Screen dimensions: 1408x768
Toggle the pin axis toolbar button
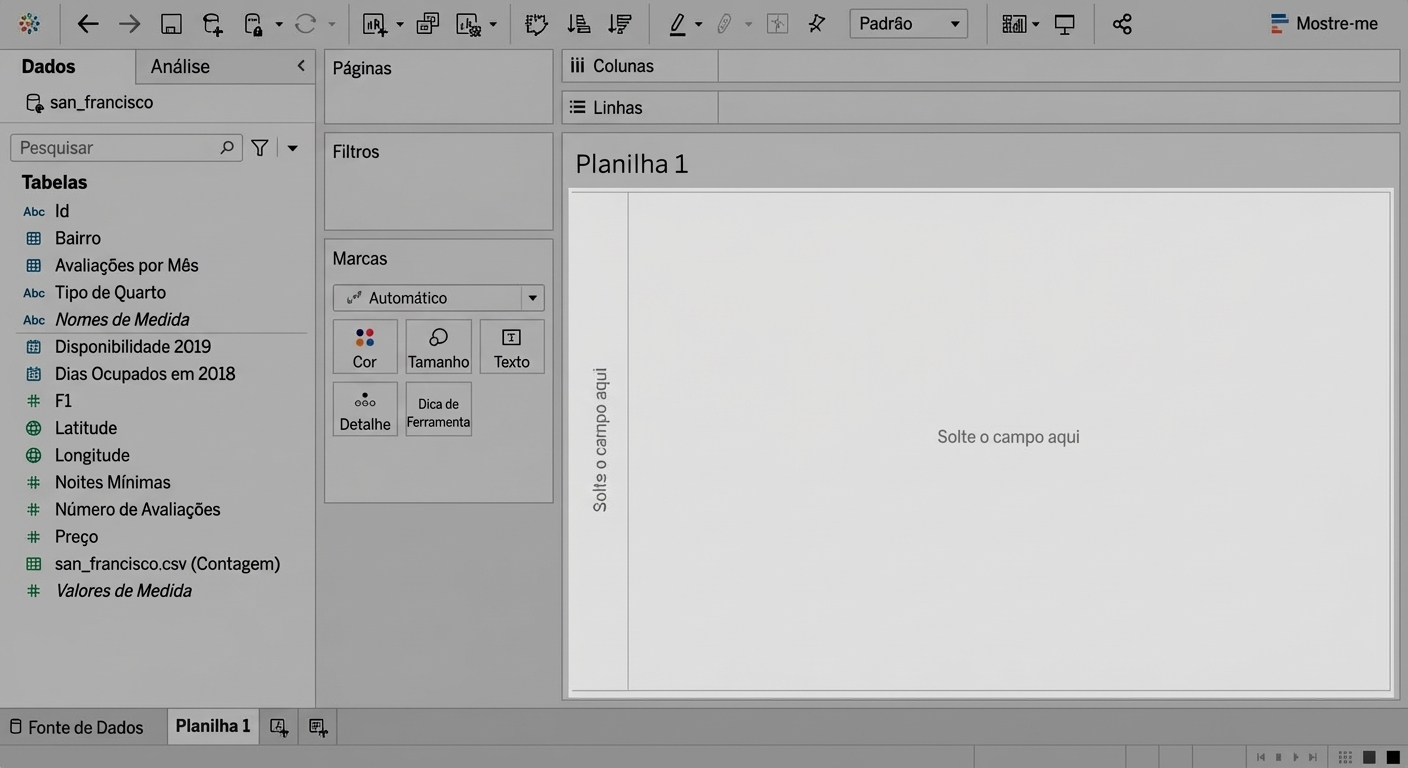817,24
